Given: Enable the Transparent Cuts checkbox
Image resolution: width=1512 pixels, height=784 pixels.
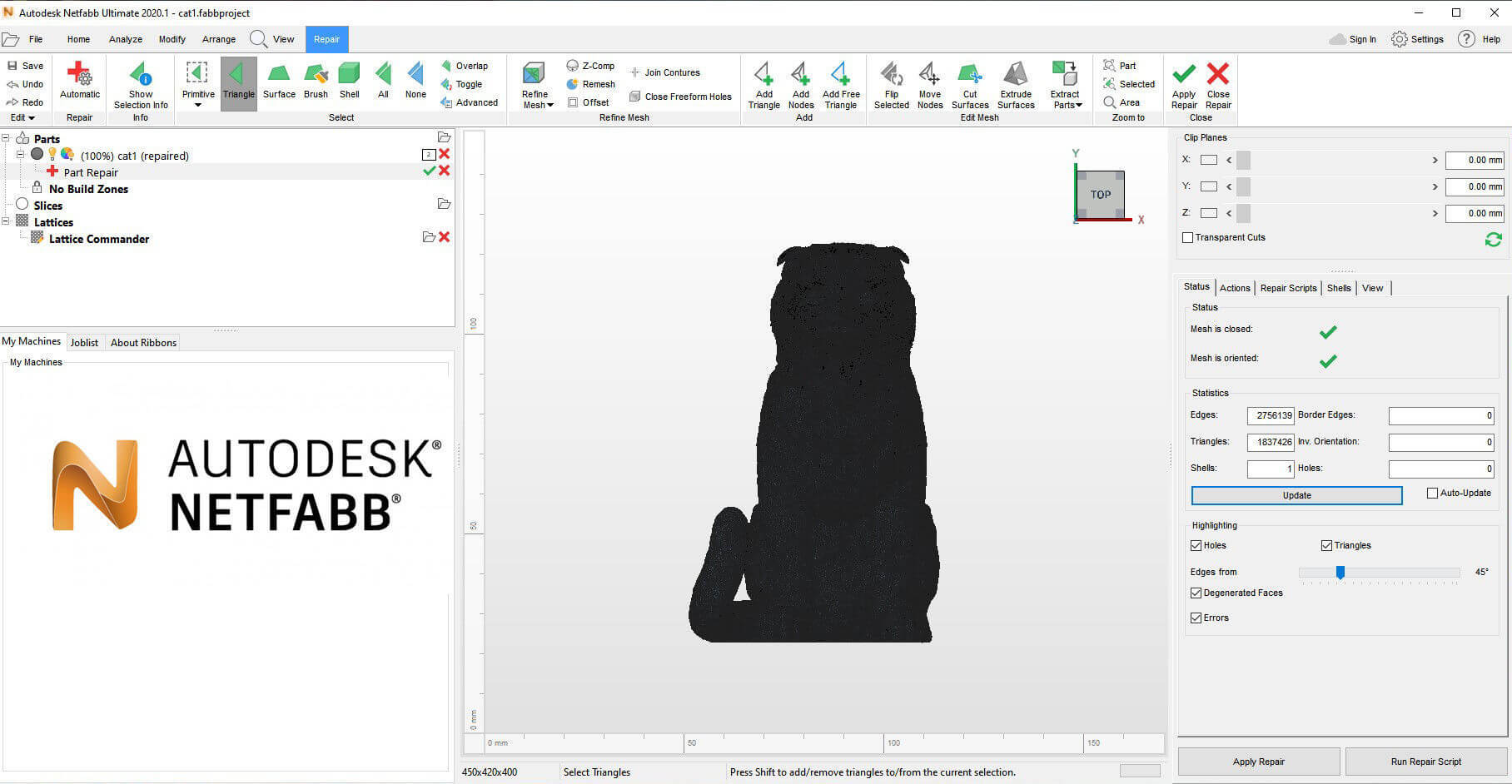Looking at the screenshot, I should click(1188, 238).
